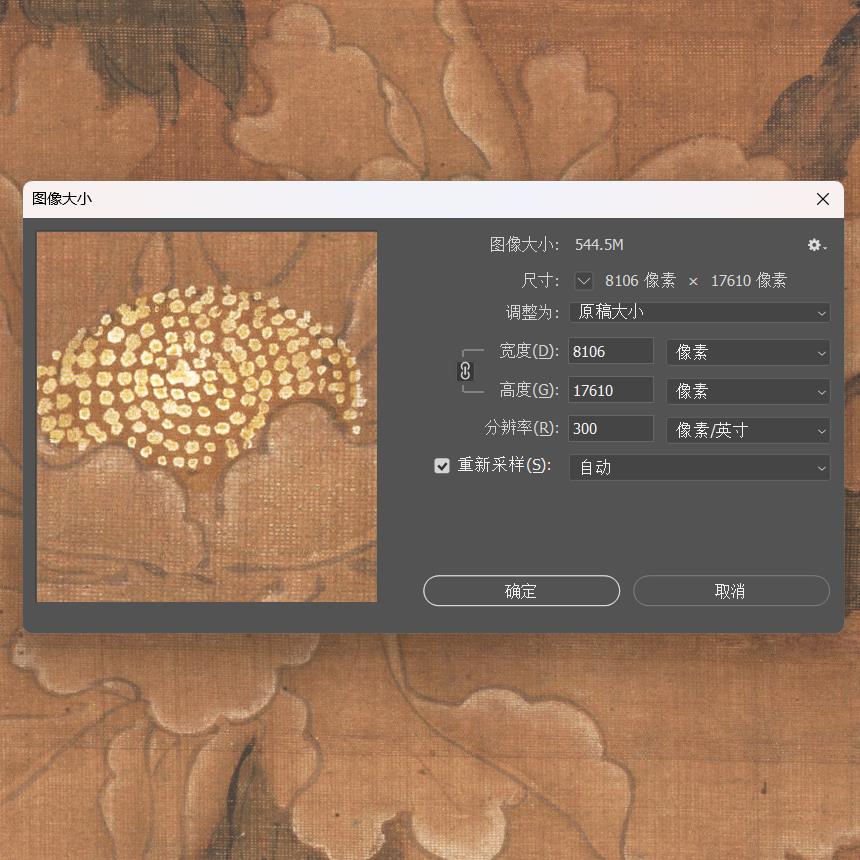Open the 高度 unit dropdown (像素)
Image resolution: width=860 pixels, height=860 pixels.
pyautogui.click(x=748, y=391)
